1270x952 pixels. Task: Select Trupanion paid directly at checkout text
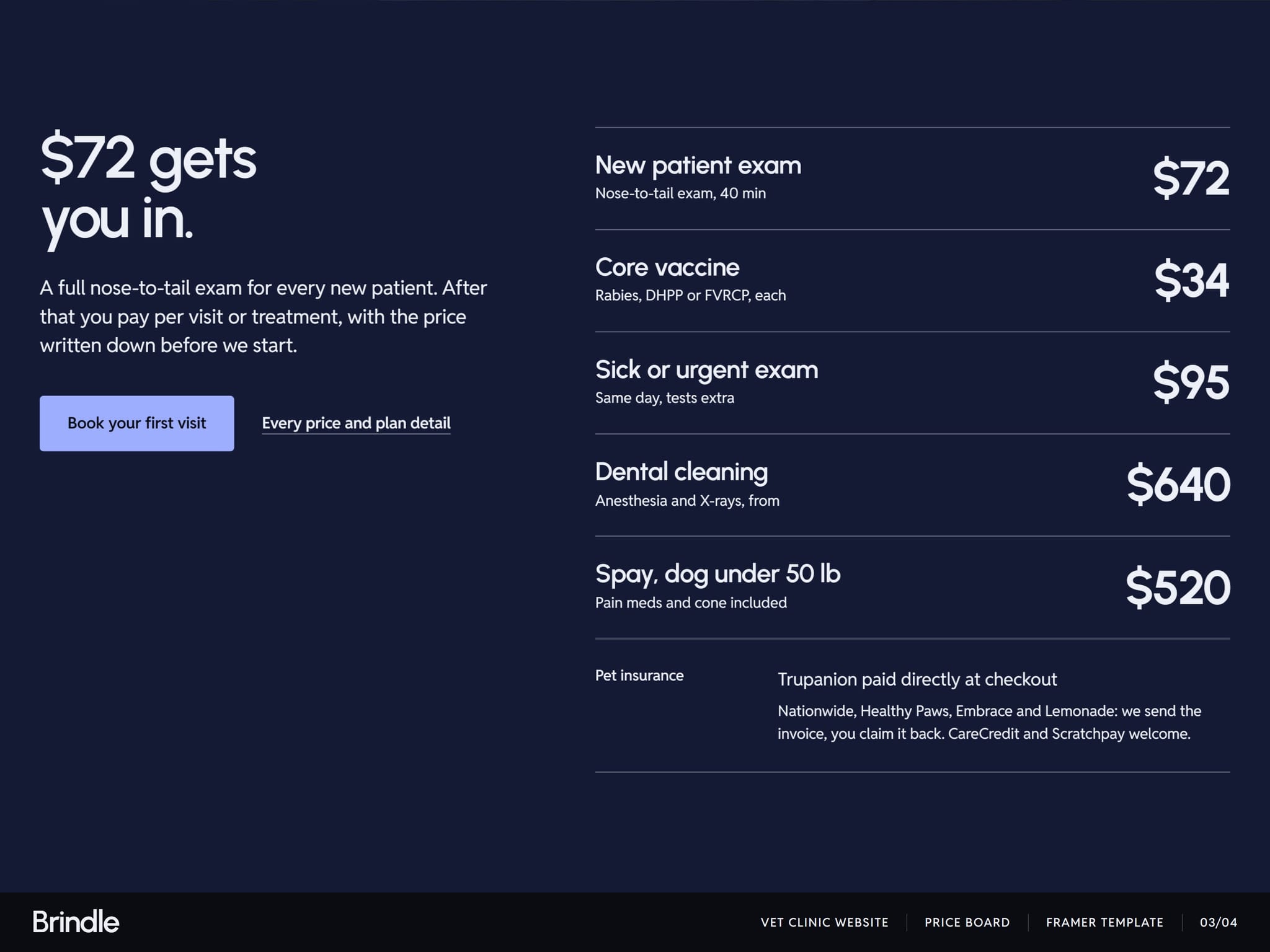(917, 679)
